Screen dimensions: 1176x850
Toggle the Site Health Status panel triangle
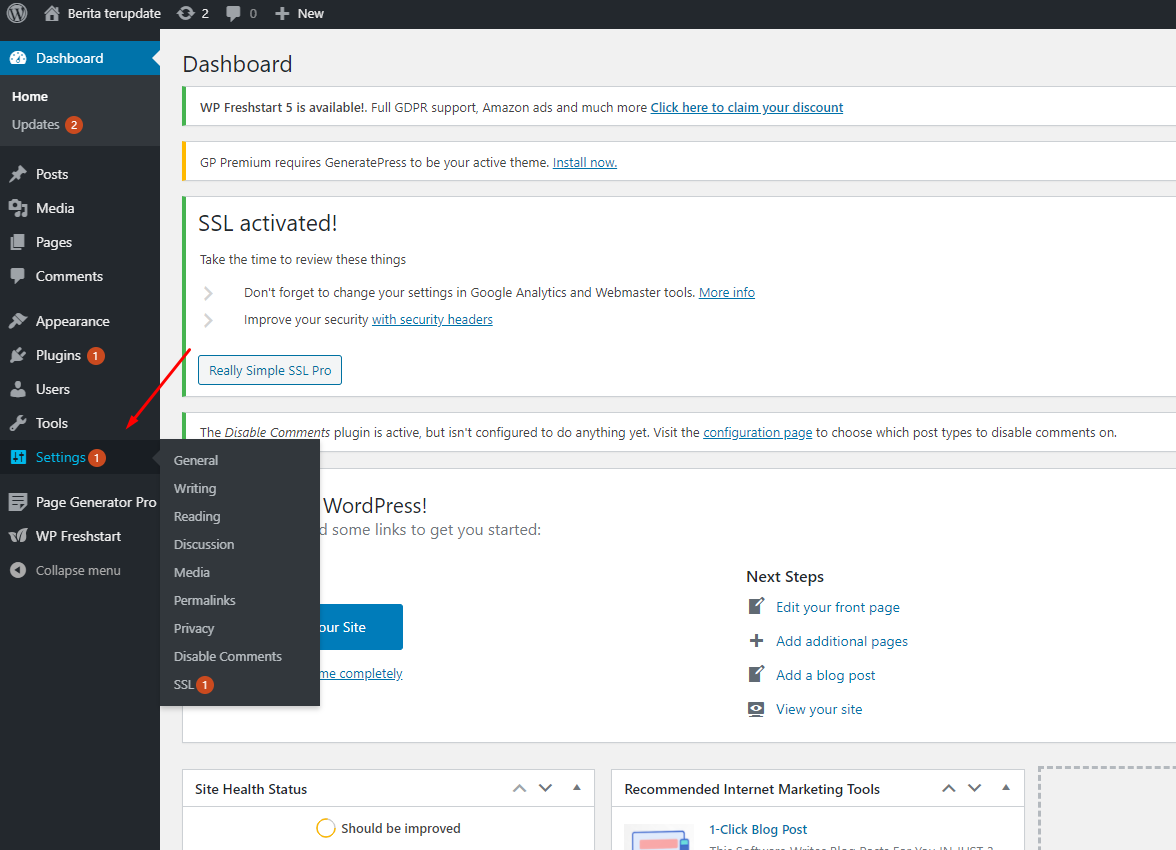pyautogui.click(x=576, y=788)
